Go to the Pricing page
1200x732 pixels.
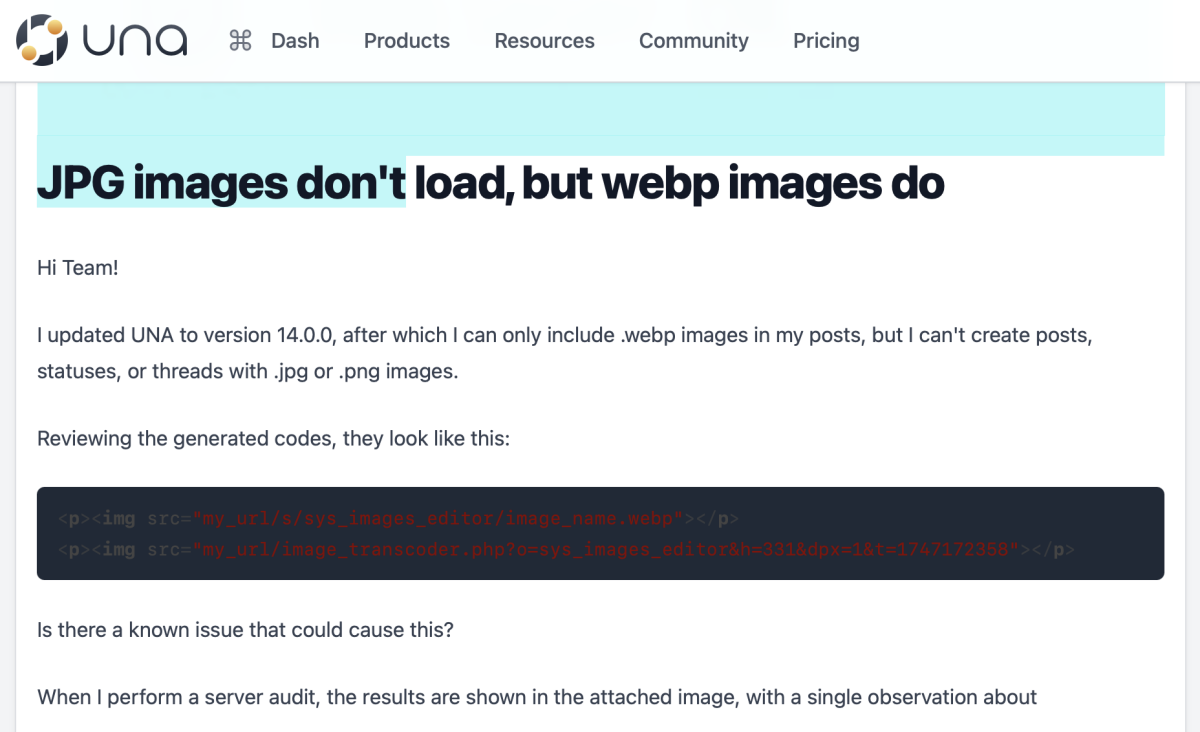826,41
